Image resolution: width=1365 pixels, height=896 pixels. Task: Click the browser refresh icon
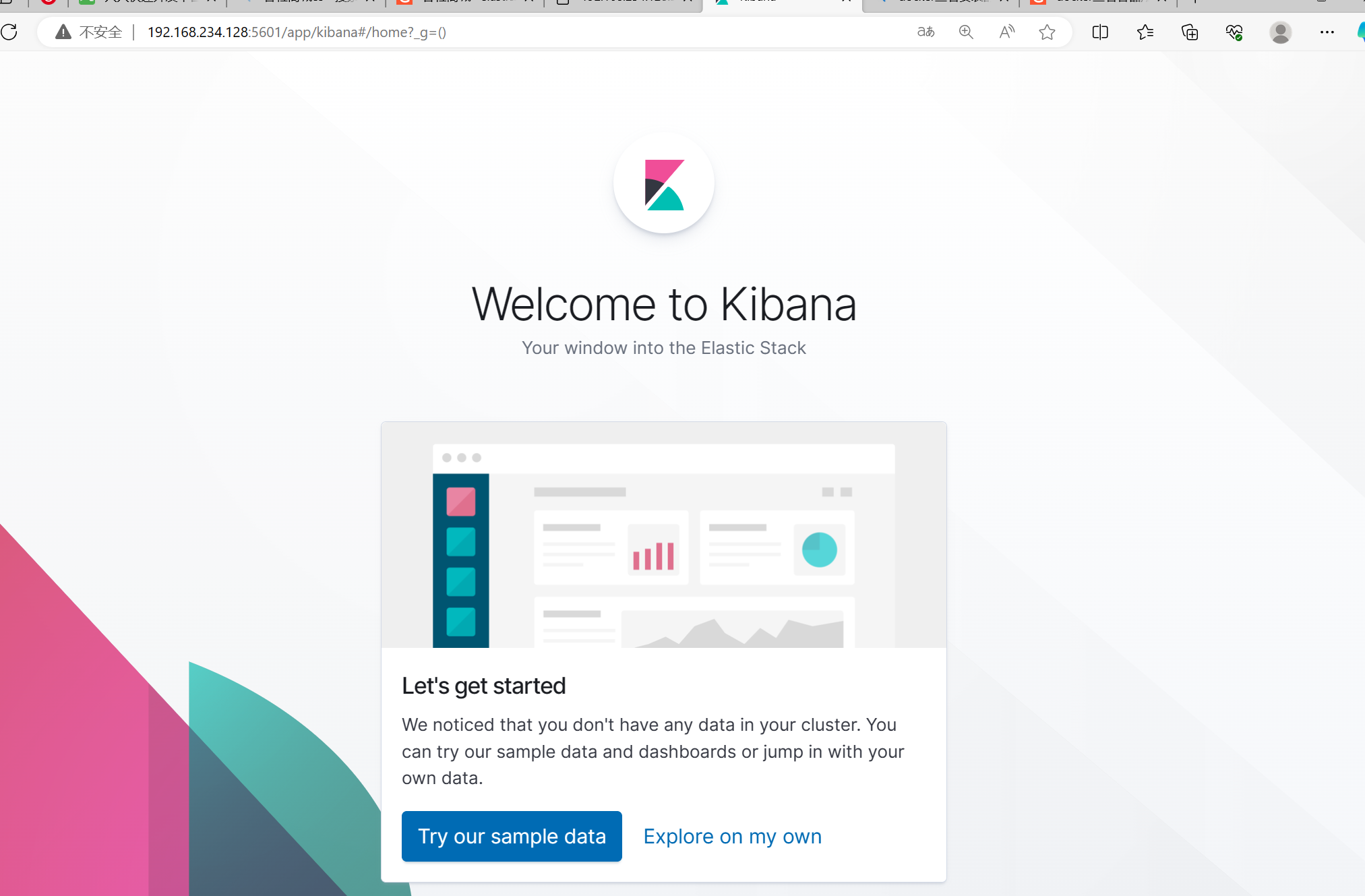[9, 32]
